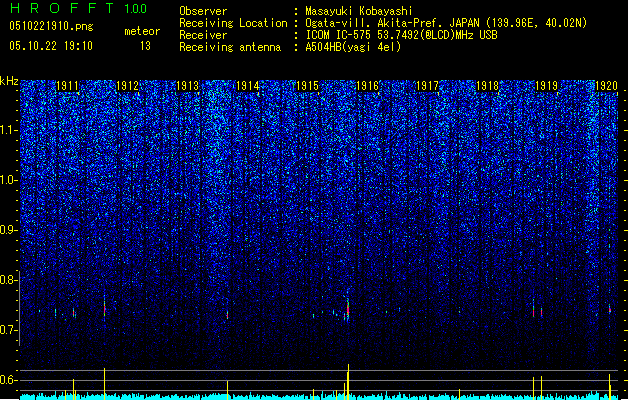
Task: Click the kHz axis unit label
Action: [9, 81]
